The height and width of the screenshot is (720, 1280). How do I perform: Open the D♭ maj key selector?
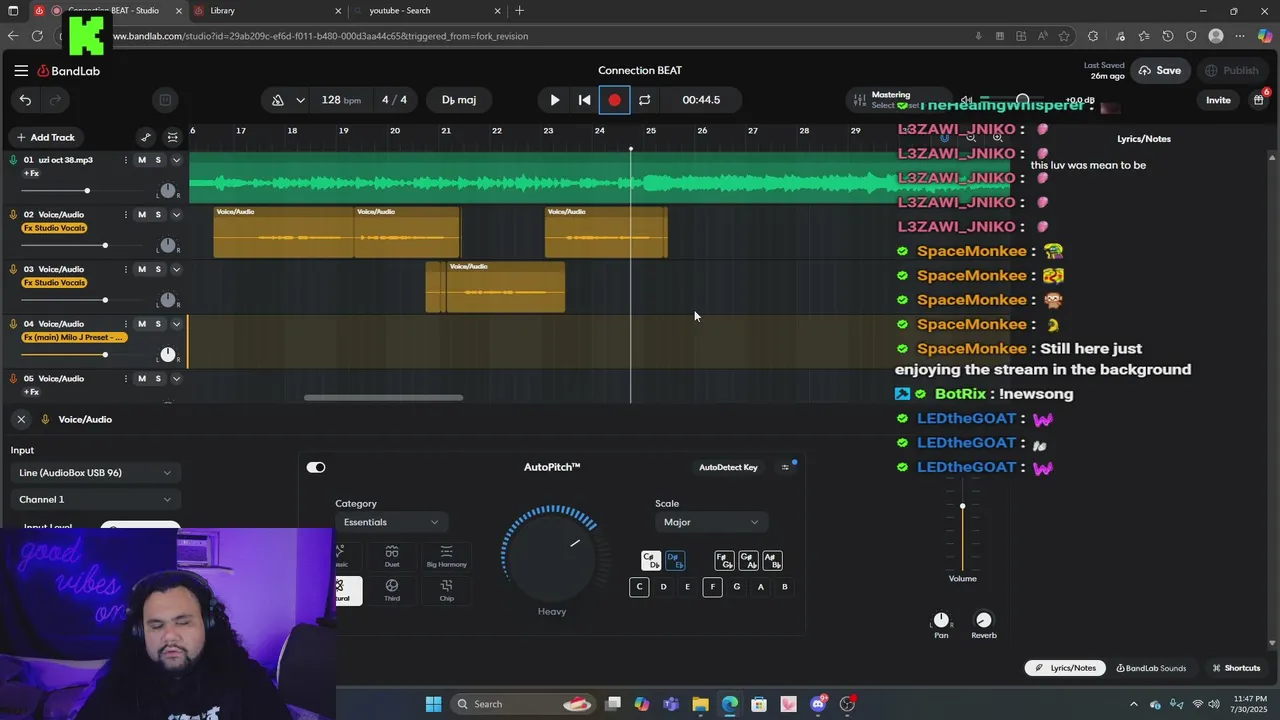[x=459, y=100]
